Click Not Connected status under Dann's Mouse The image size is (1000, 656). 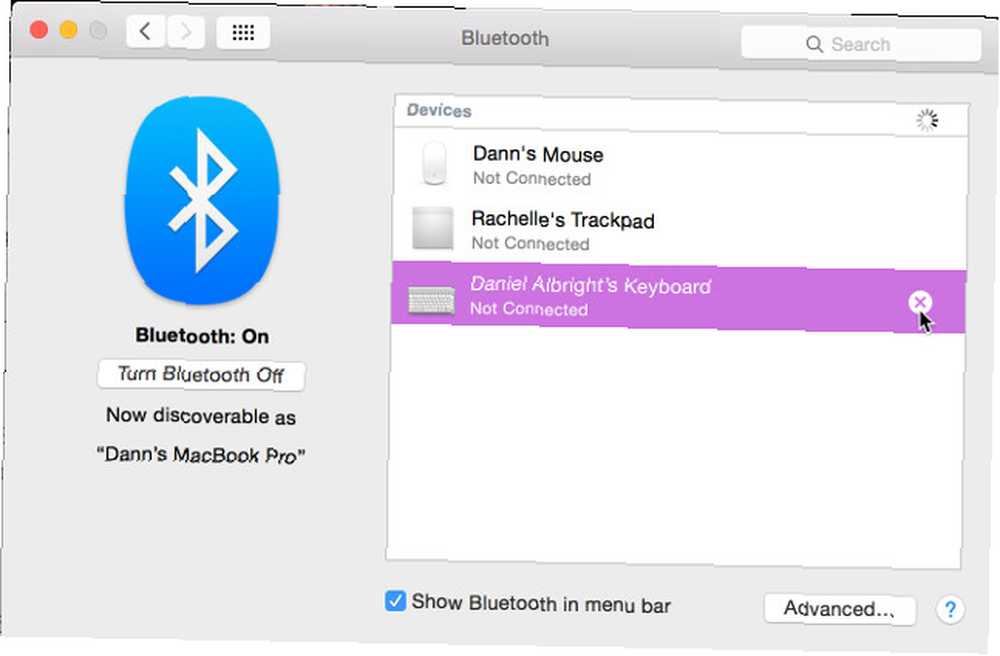click(x=532, y=179)
